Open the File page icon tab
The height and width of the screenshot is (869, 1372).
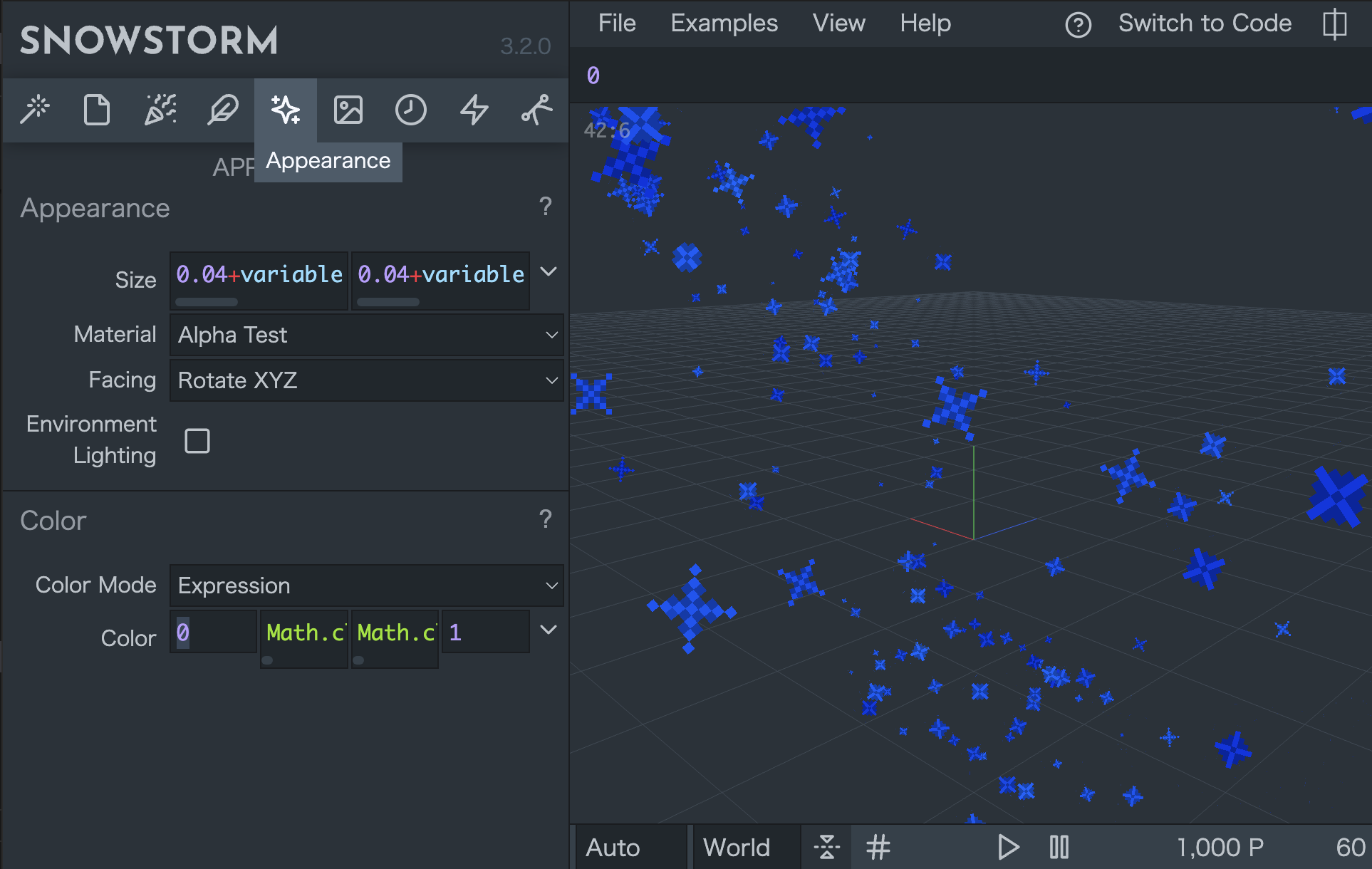pyautogui.click(x=97, y=110)
